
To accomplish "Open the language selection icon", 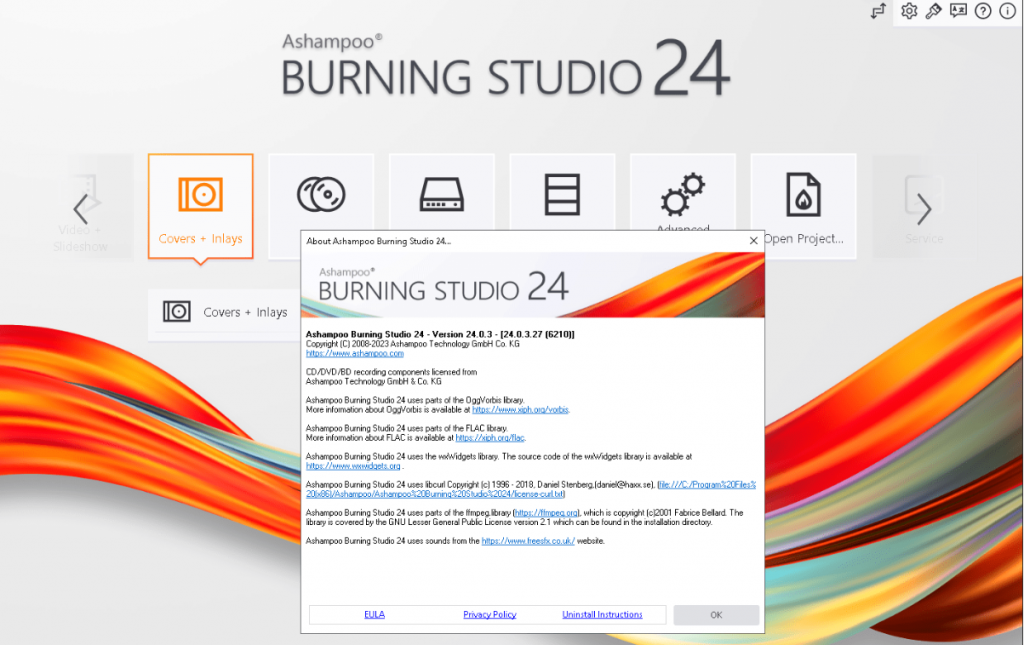I will 958,11.
